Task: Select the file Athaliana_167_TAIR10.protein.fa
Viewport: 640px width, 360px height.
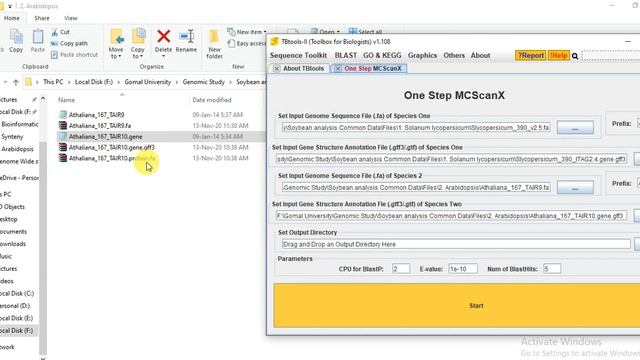Action: 112,158
